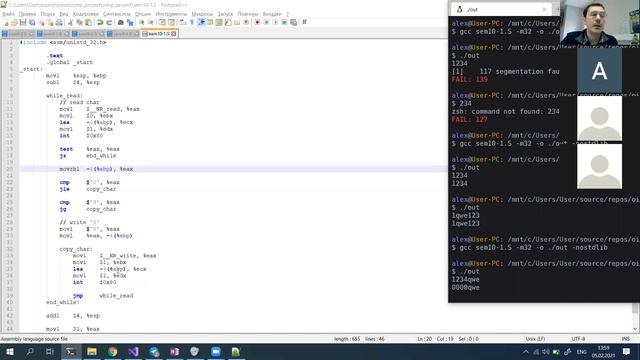The width and height of the screenshot is (640, 360).
Task: Click the Save All toolbar icon
Action: [x=32, y=22]
